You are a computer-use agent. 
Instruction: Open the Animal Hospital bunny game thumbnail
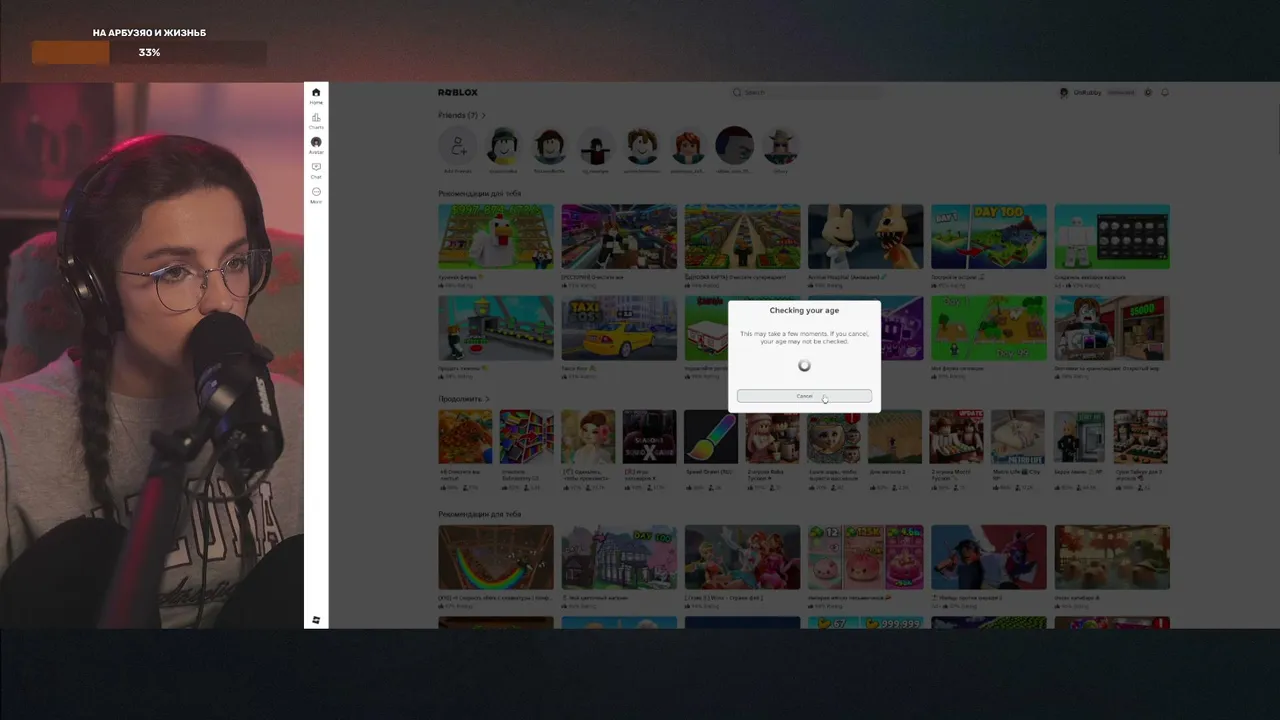[866, 237]
